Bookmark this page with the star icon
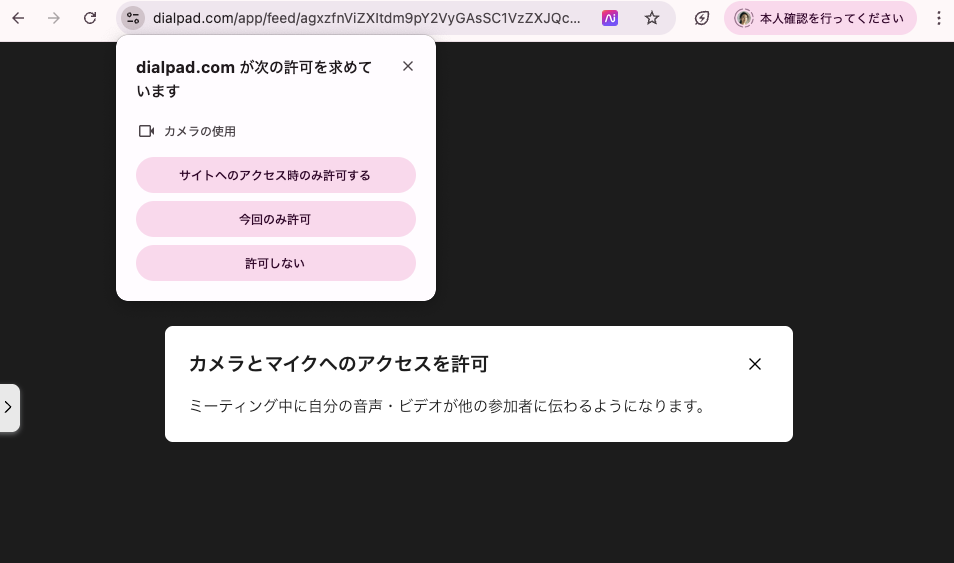Image resolution: width=954 pixels, height=563 pixels. [652, 18]
